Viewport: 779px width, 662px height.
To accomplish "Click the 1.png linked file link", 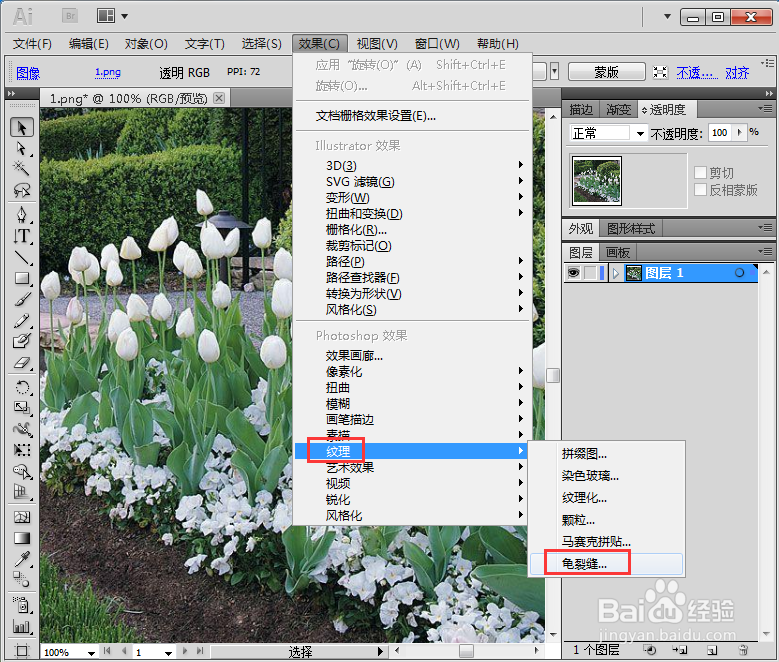I will [108, 73].
